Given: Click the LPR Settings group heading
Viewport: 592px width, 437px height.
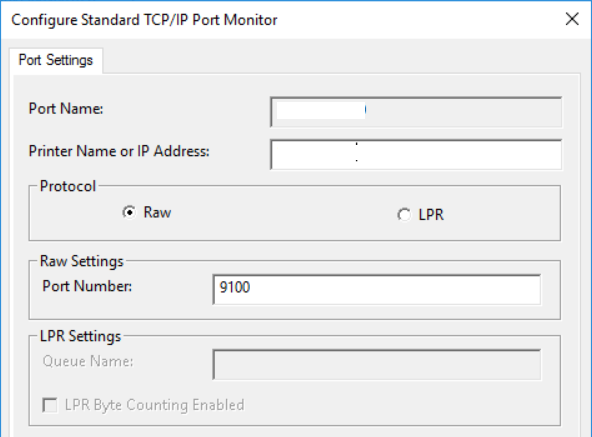Looking at the screenshot, I should 80,336.
